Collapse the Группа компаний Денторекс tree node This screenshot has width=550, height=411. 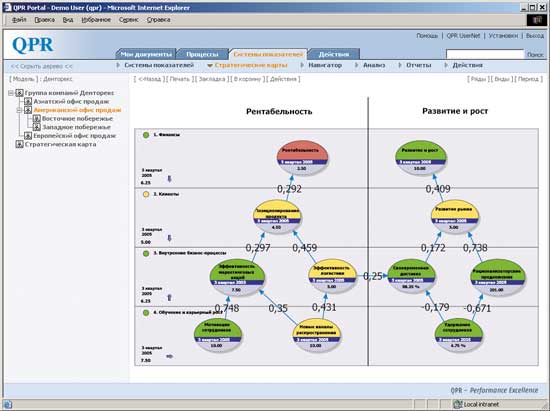(x=11, y=93)
